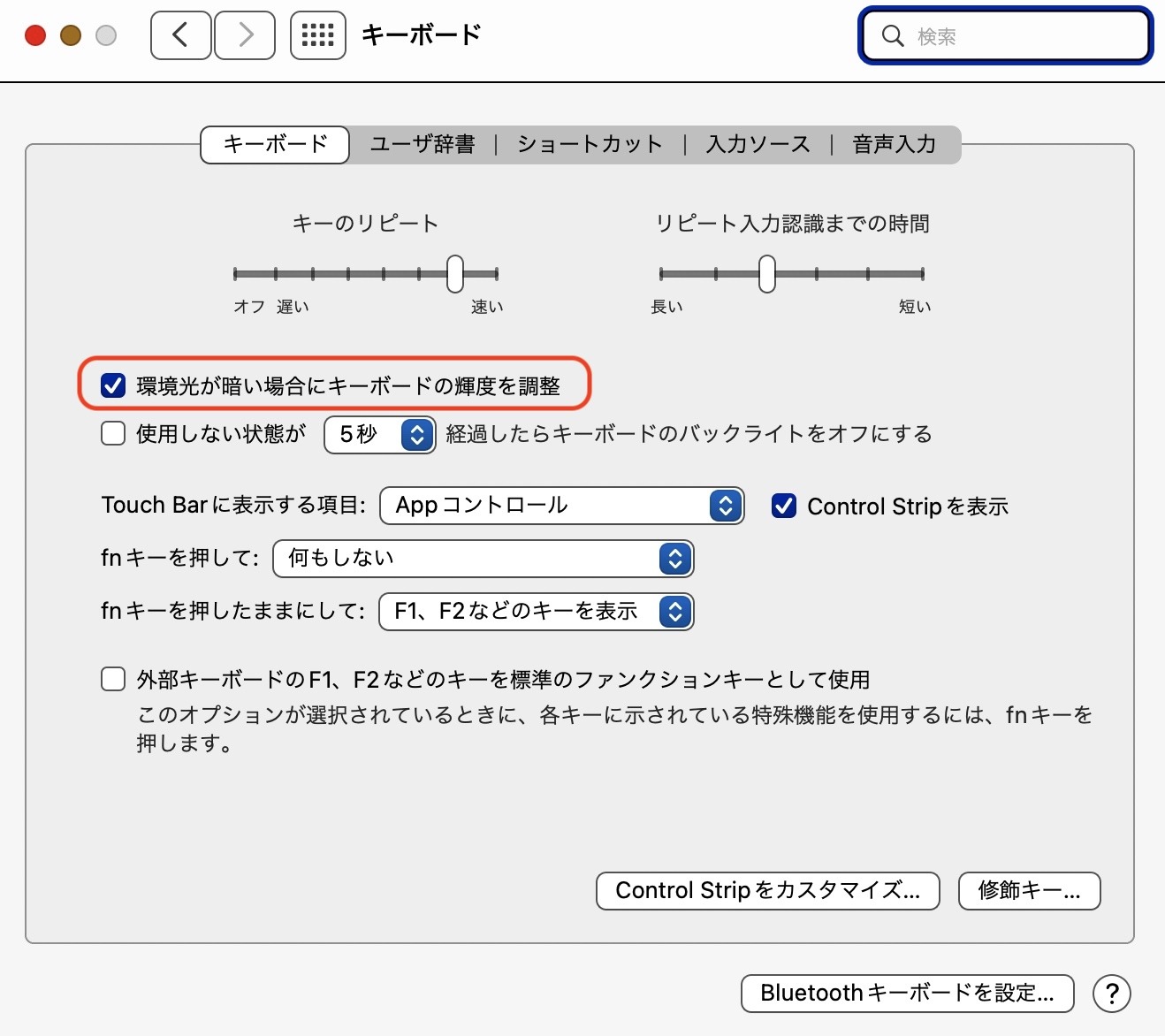Enable external keyboard F1, F2 function keys option
The height and width of the screenshot is (1036, 1165).
[x=113, y=679]
